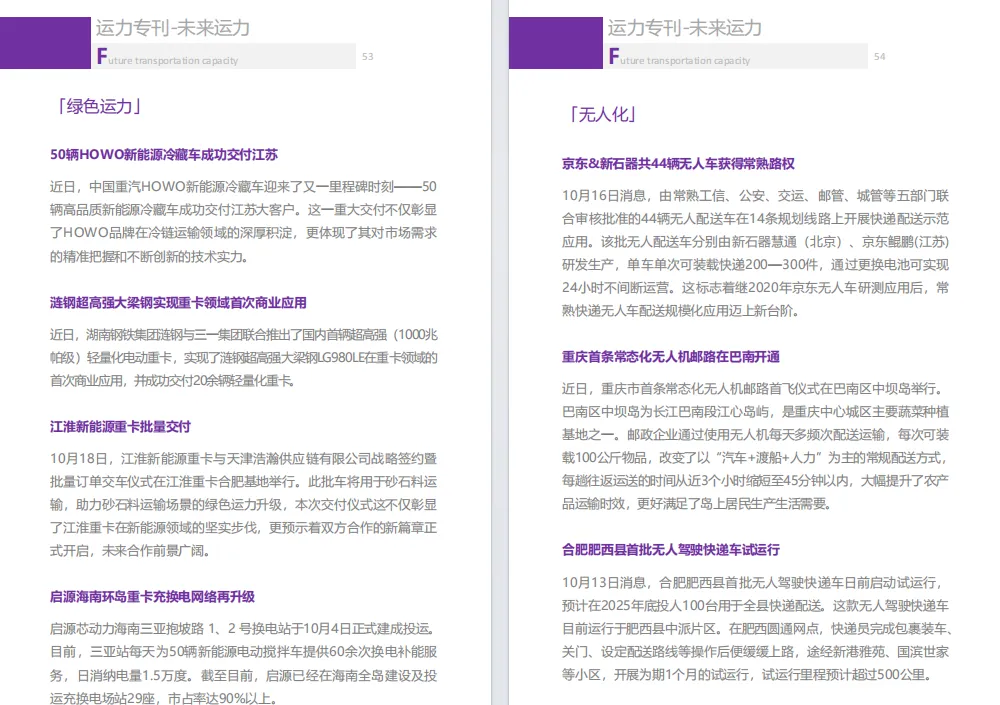Click the '「绿色运力」' section title

[99, 107]
